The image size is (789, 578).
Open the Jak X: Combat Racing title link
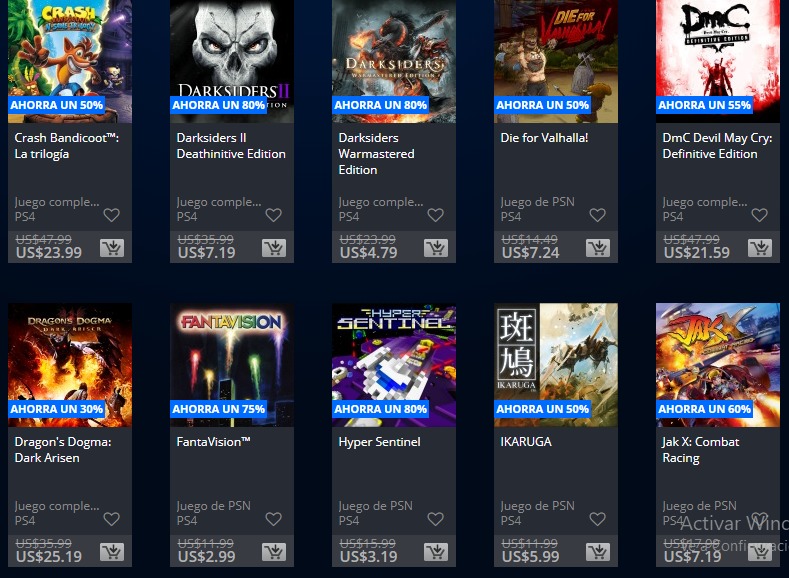(x=700, y=450)
